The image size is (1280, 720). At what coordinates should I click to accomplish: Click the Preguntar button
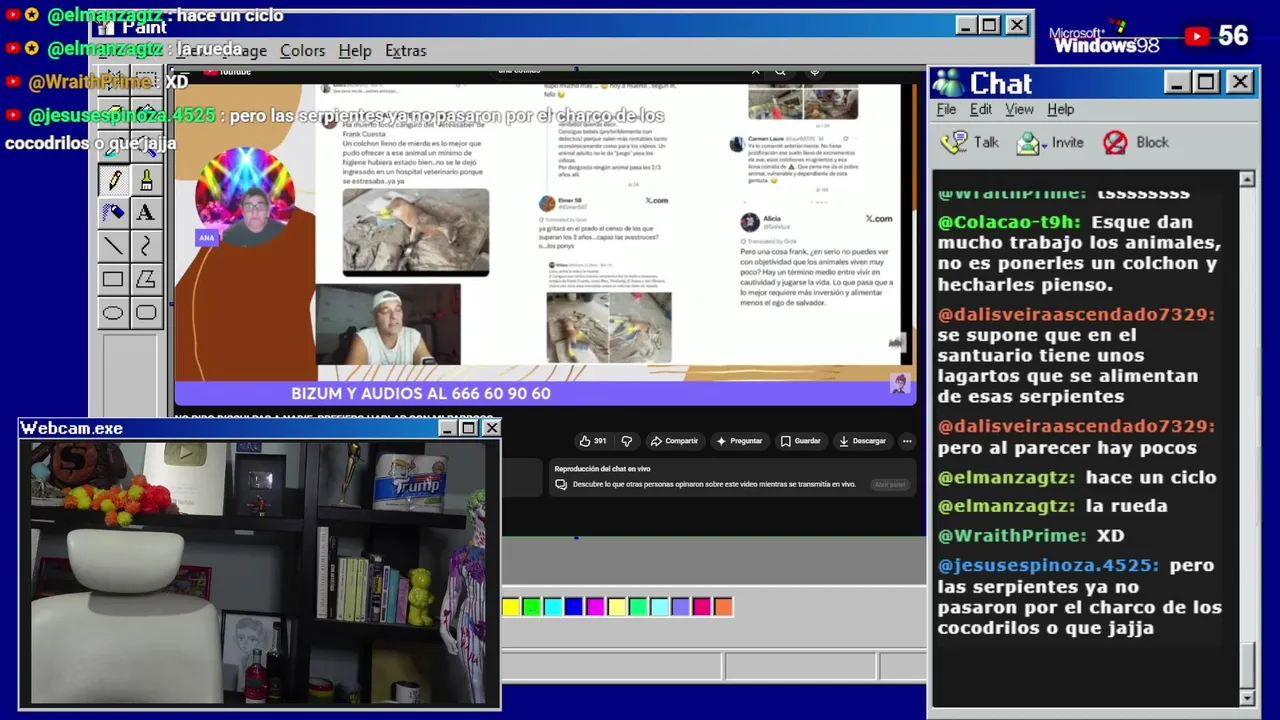739,441
